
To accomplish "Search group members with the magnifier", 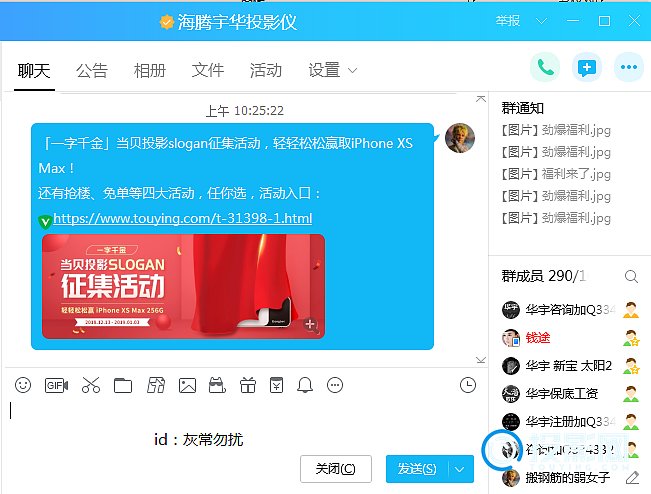I will 631,276.
